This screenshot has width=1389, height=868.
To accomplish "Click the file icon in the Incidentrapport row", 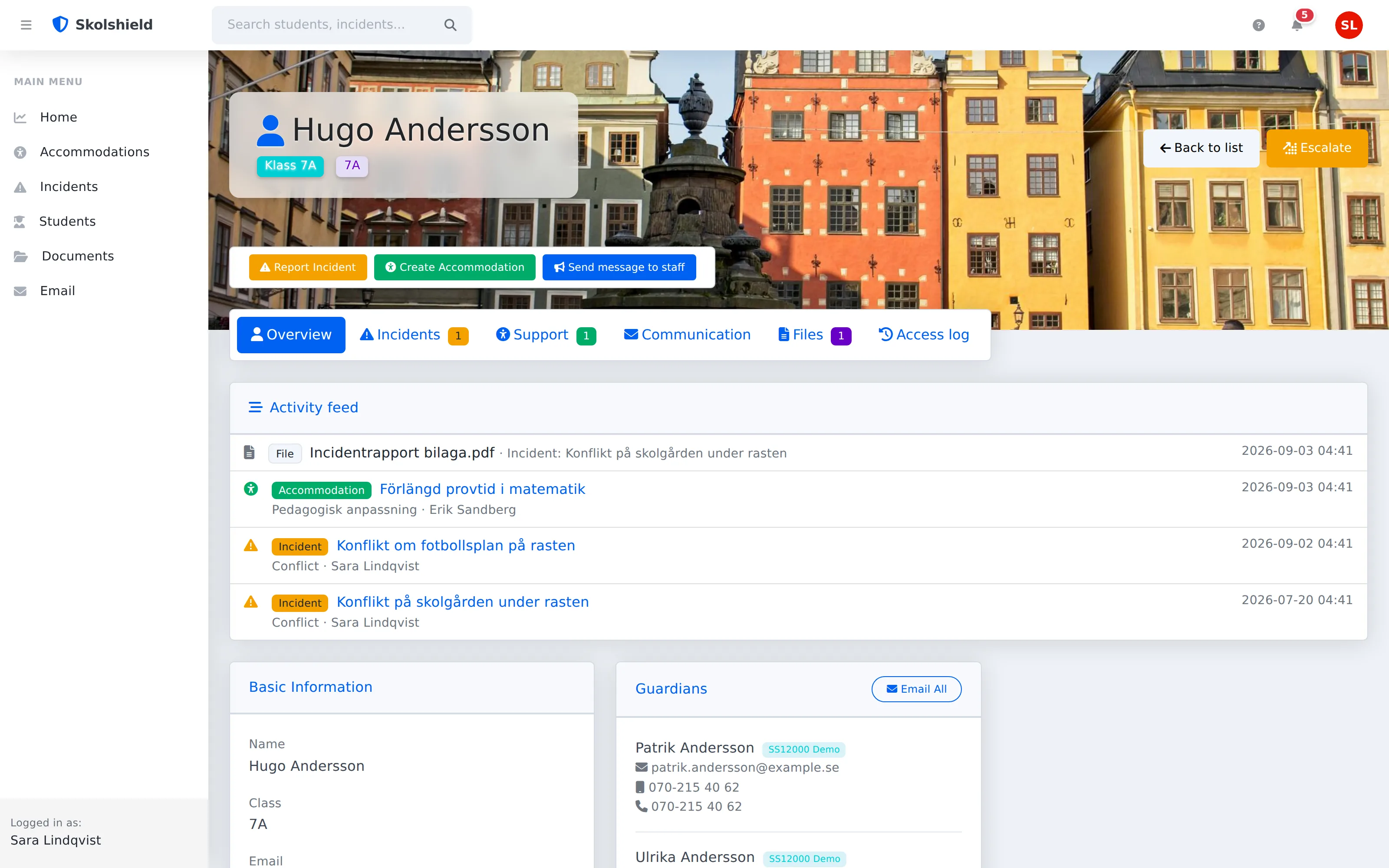I will [249, 452].
